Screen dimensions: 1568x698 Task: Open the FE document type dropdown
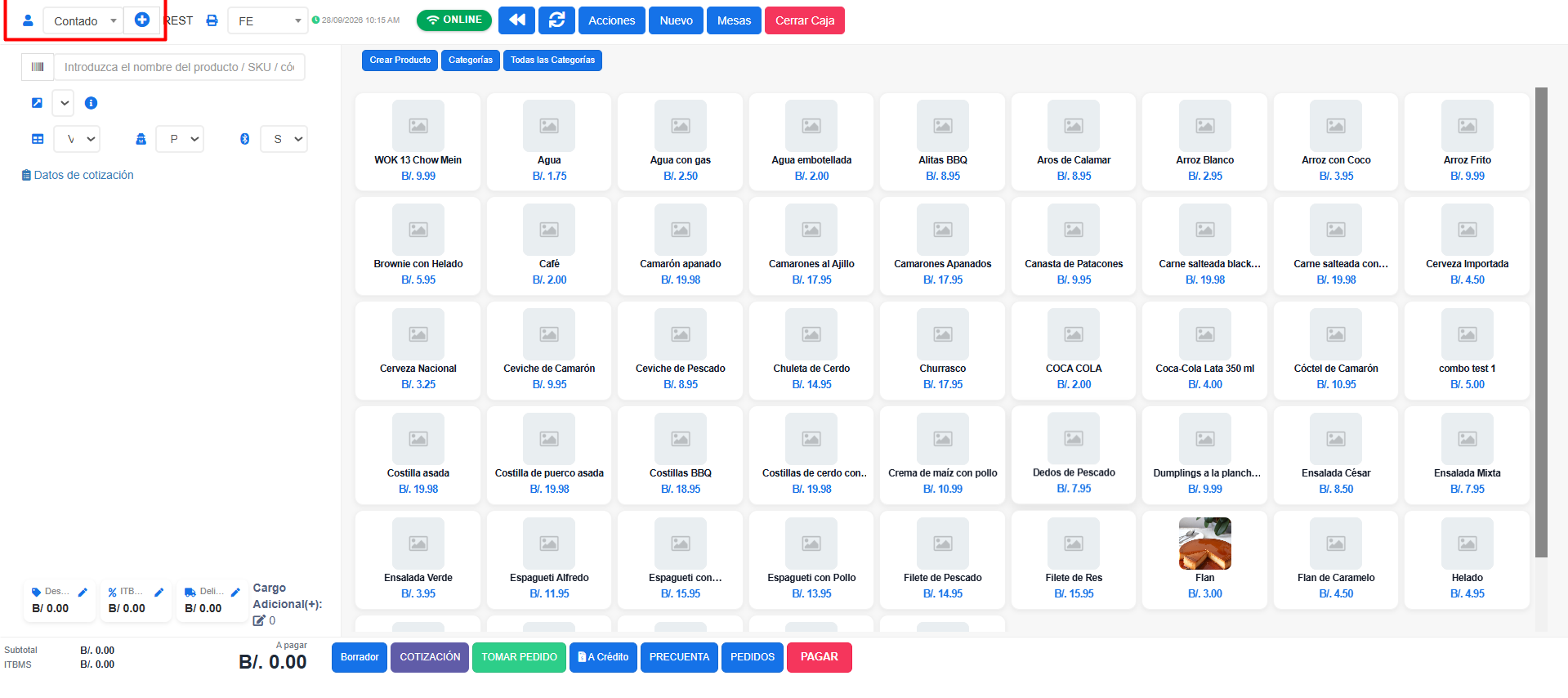pos(268,21)
